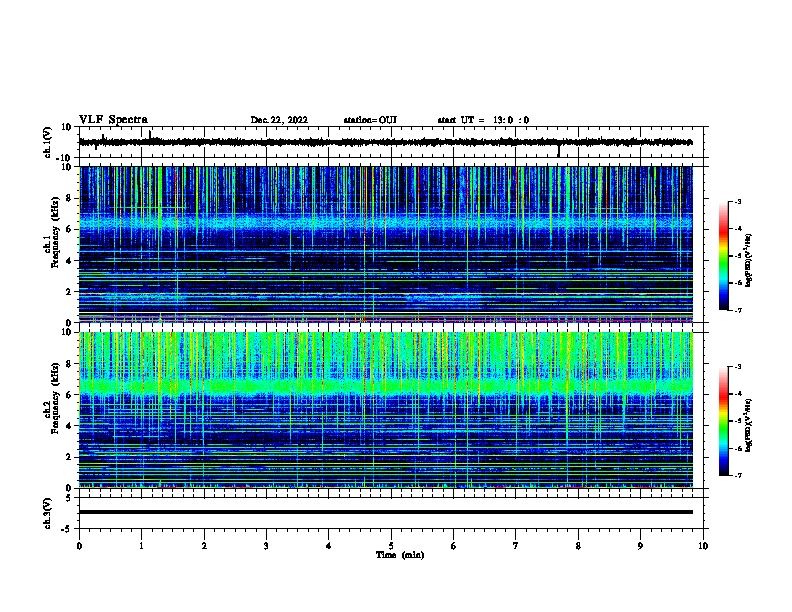Click the "VLF Spectra" plot title
The image size is (792, 612).
[113, 120]
